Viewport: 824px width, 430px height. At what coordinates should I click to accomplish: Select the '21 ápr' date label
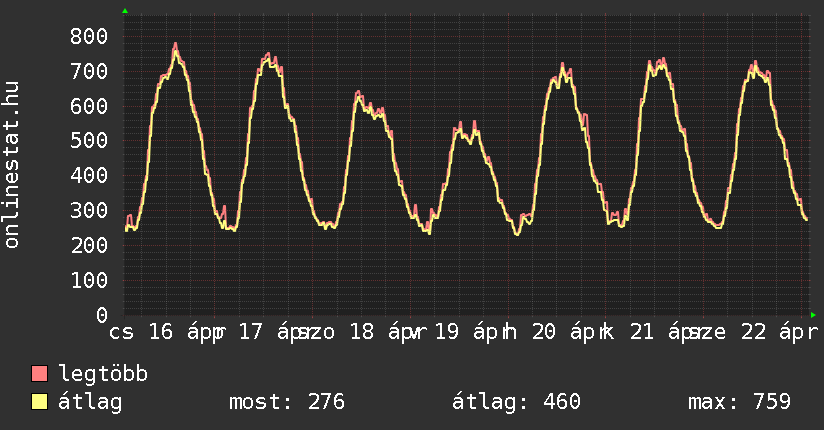[x=665, y=332]
